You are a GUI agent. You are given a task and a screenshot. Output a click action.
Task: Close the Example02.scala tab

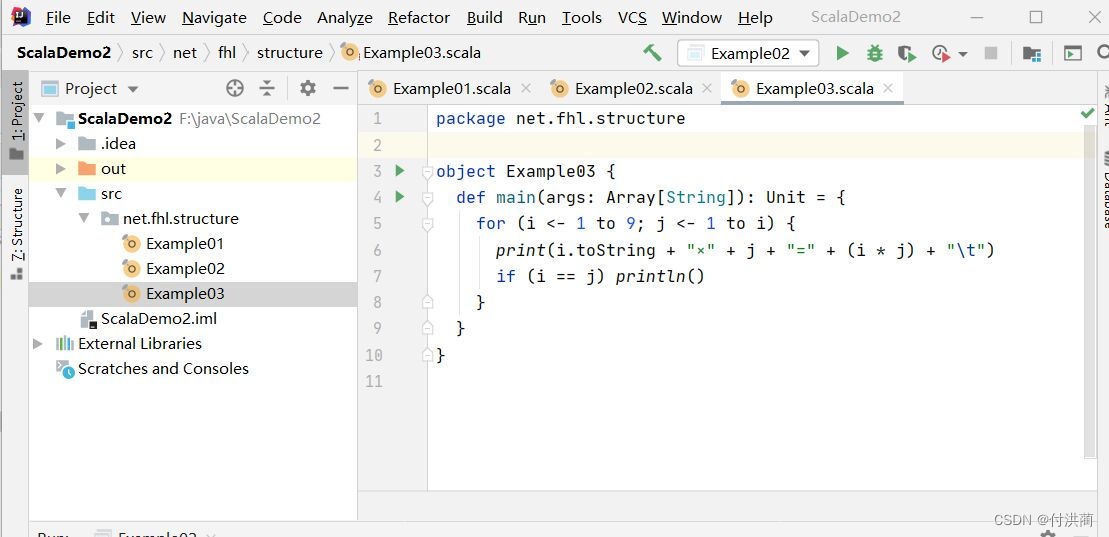707,88
